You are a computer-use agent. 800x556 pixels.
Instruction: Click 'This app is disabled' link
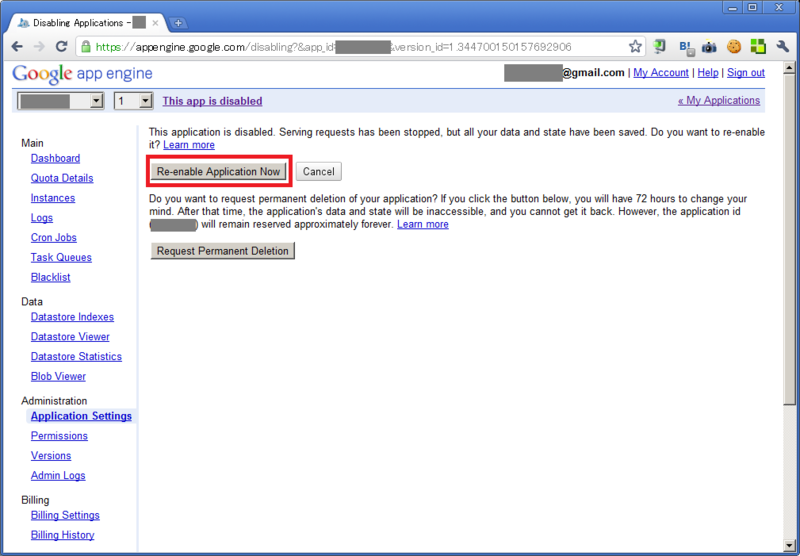(x=212, y=101)
